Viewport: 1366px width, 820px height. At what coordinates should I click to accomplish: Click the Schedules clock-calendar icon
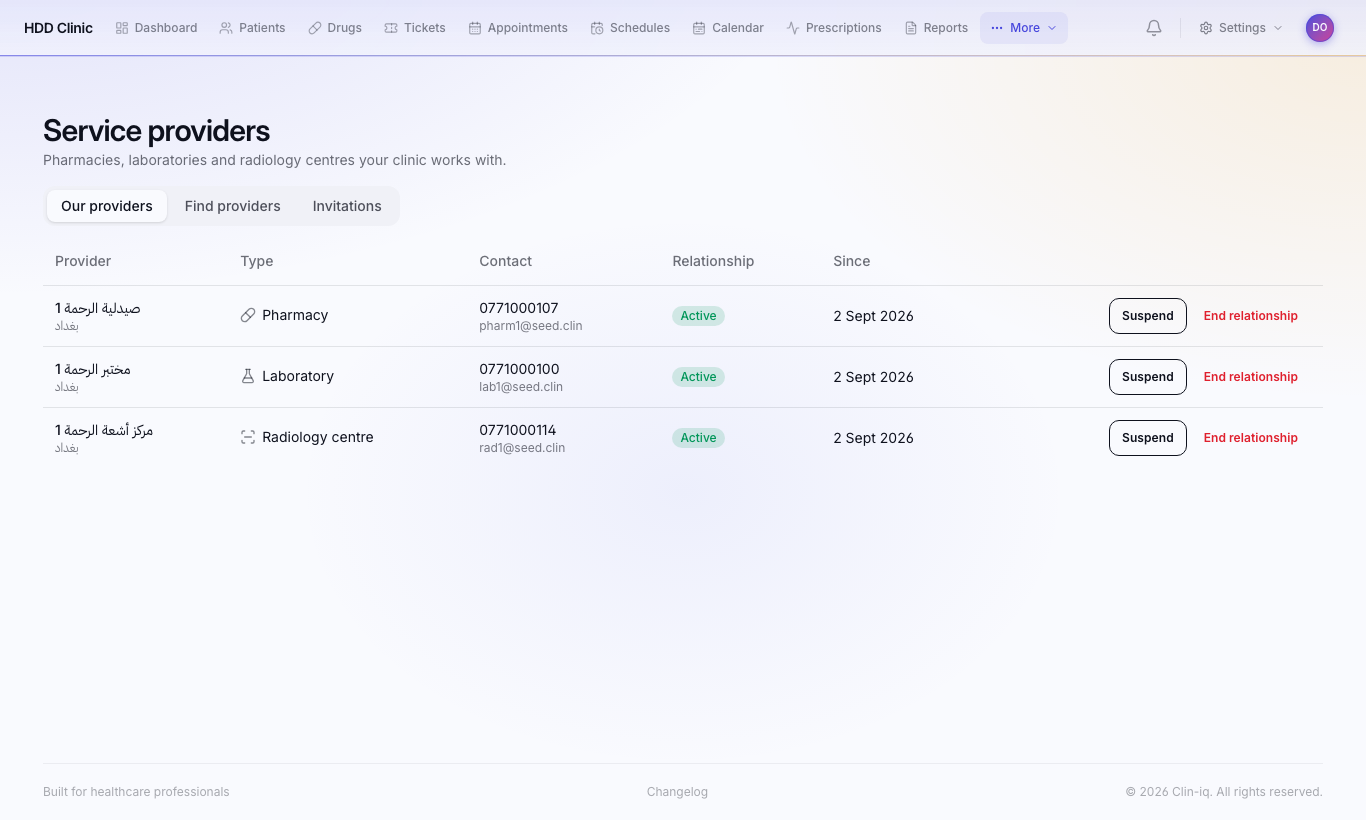[597, 28]
